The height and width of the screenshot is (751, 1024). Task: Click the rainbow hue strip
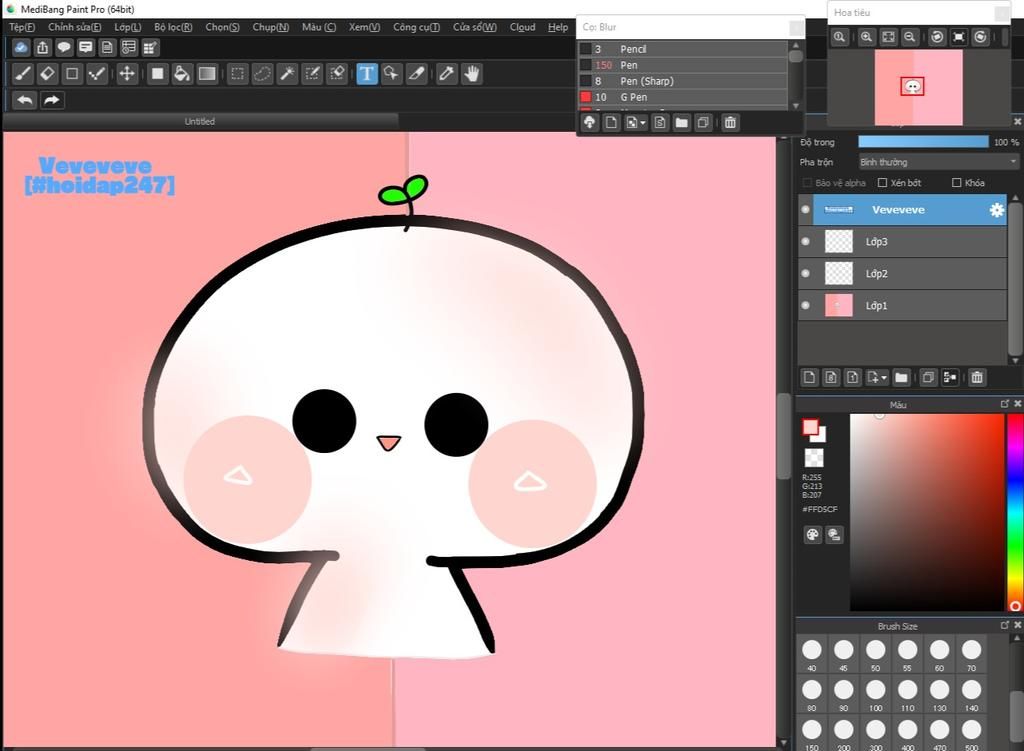[1015, 513]
